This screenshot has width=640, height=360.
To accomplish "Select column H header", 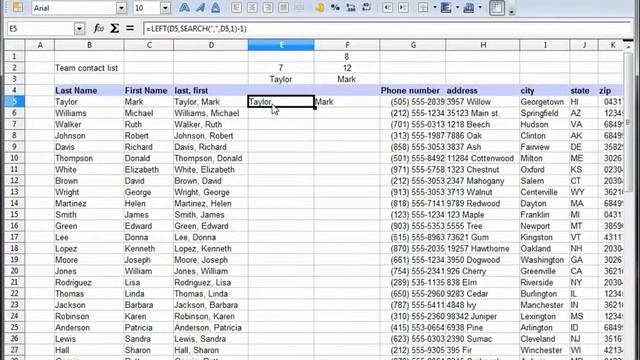I will pos(483,45).
